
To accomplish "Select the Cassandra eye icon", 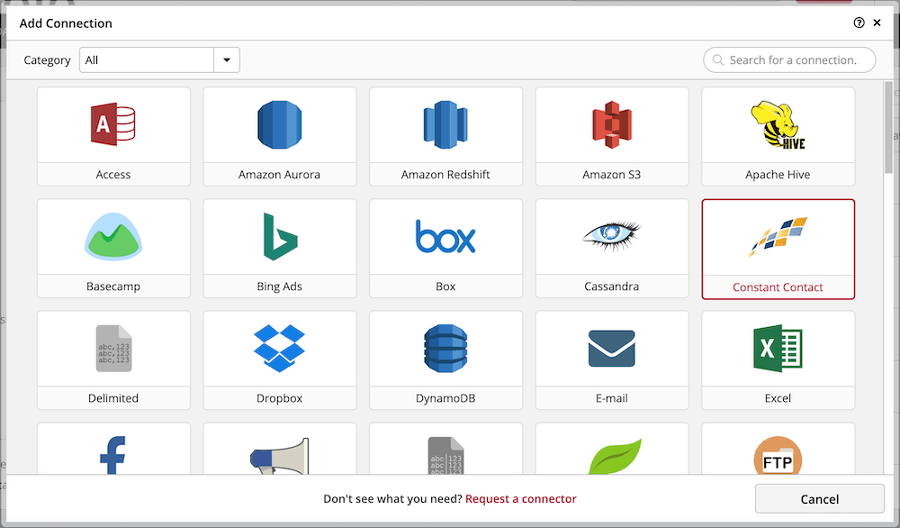I will pyautogui.click(x=612, y=236).
